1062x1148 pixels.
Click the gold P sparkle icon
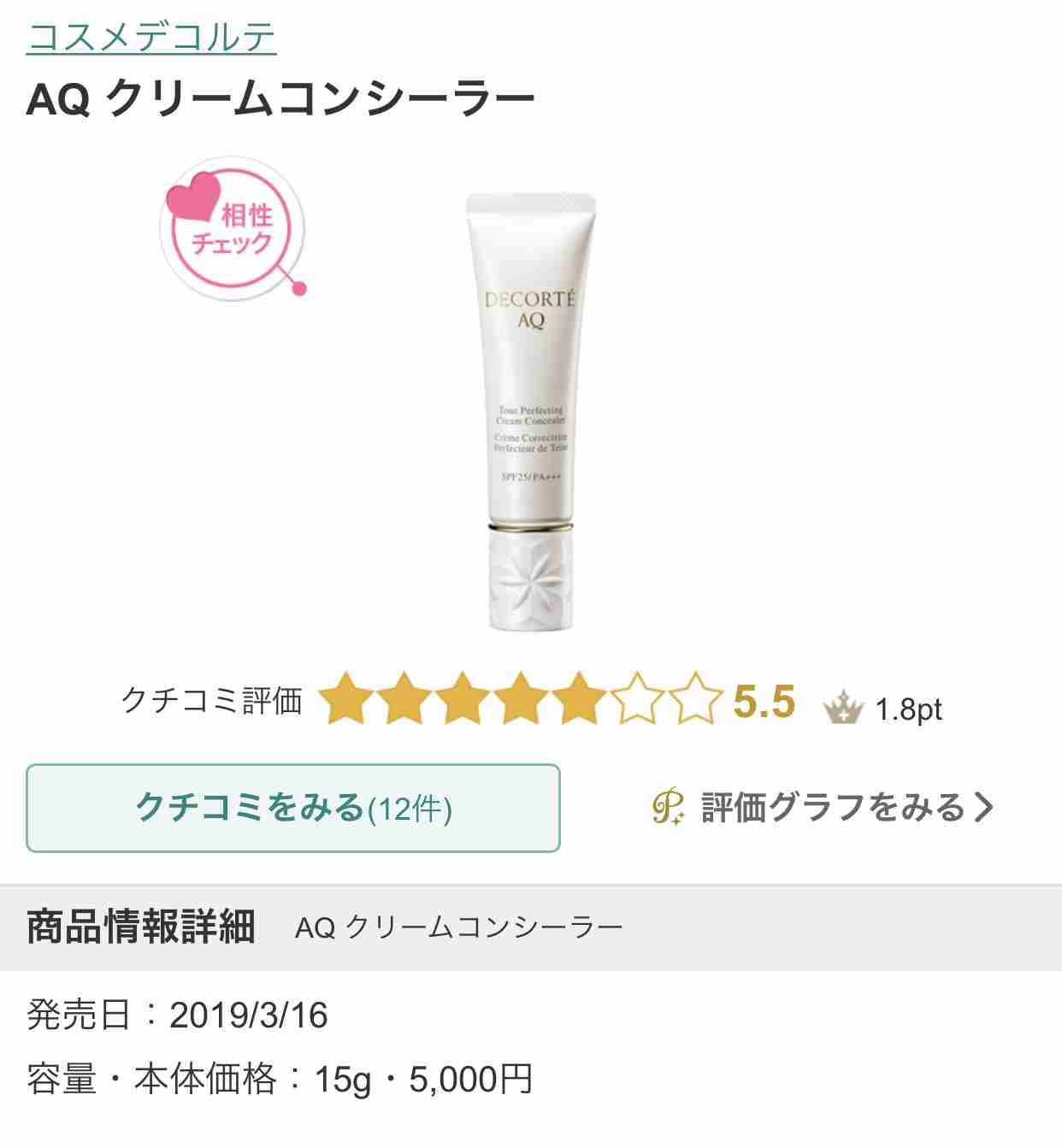pyautogui.click(x=669, y=806)
